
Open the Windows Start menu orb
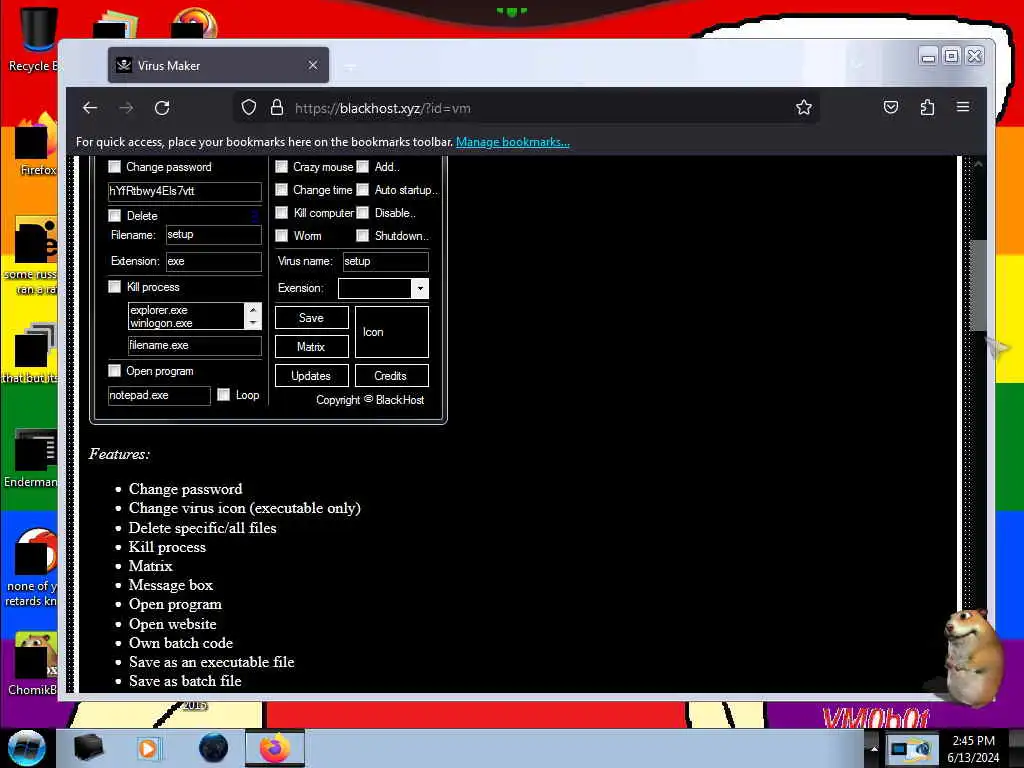pyautogui.click(x=27, y=748)
